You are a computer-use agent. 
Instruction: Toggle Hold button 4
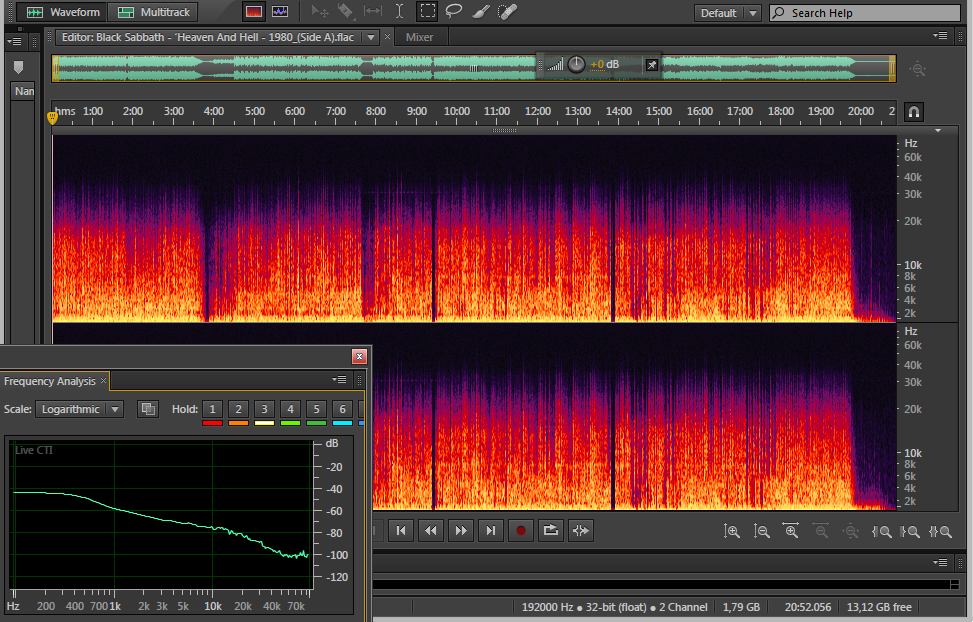pos(290,409)
